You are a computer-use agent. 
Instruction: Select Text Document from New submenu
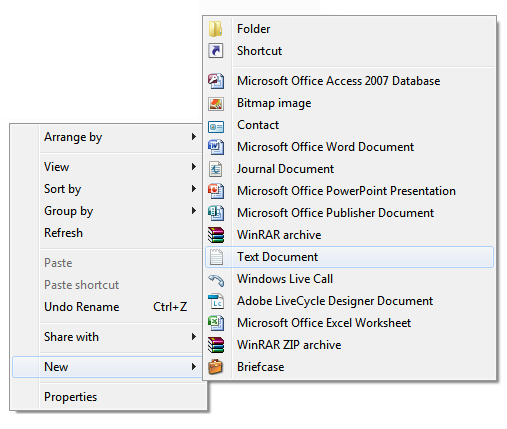coord(349,257)
